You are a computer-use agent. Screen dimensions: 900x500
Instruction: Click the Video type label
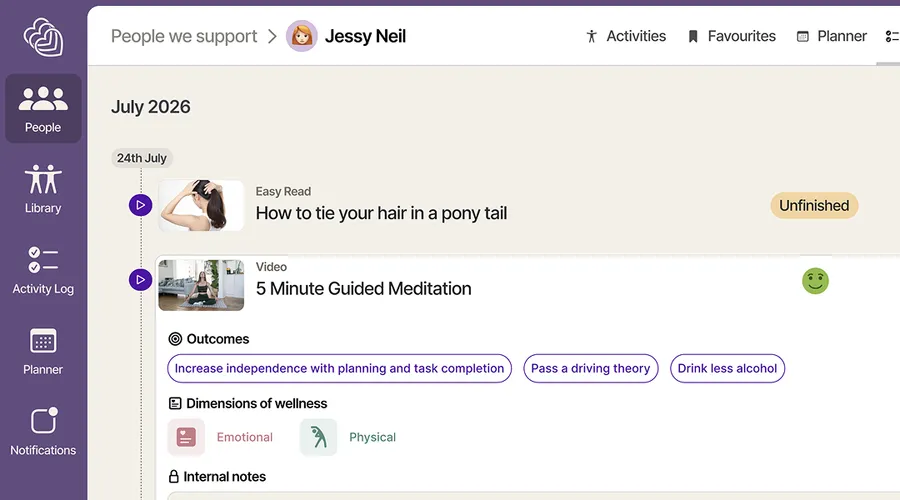click(x=271, y=267)
